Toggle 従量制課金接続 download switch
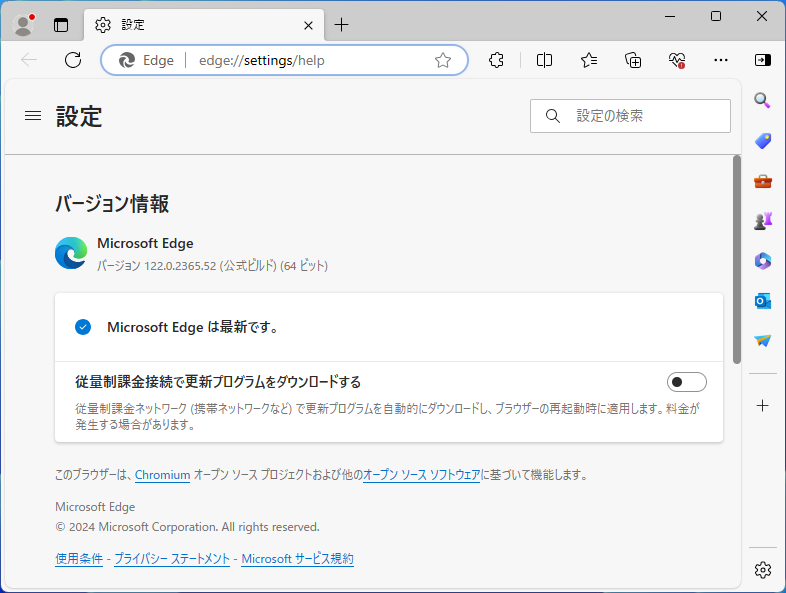Screen dimensions: 786x593 pos(687,382)
